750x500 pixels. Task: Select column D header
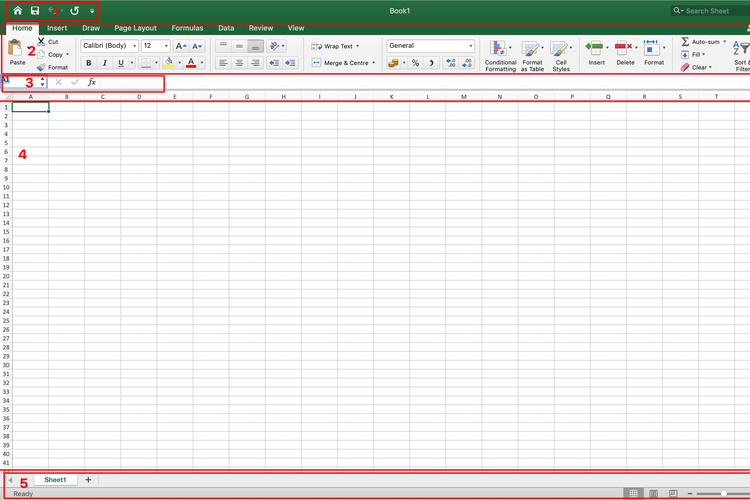coord(139,97)
